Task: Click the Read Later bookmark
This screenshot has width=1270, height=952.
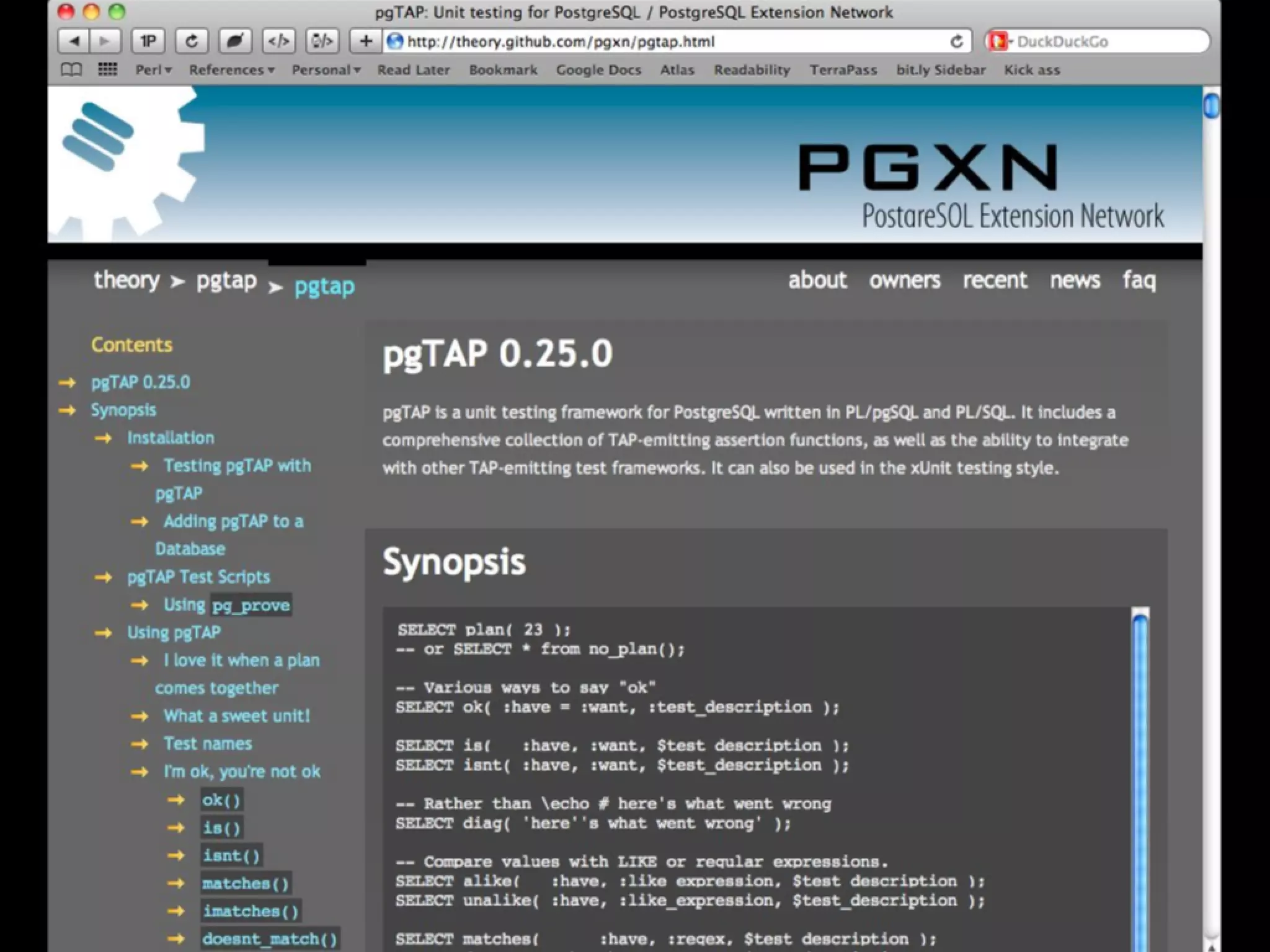Action: point(414,70)
